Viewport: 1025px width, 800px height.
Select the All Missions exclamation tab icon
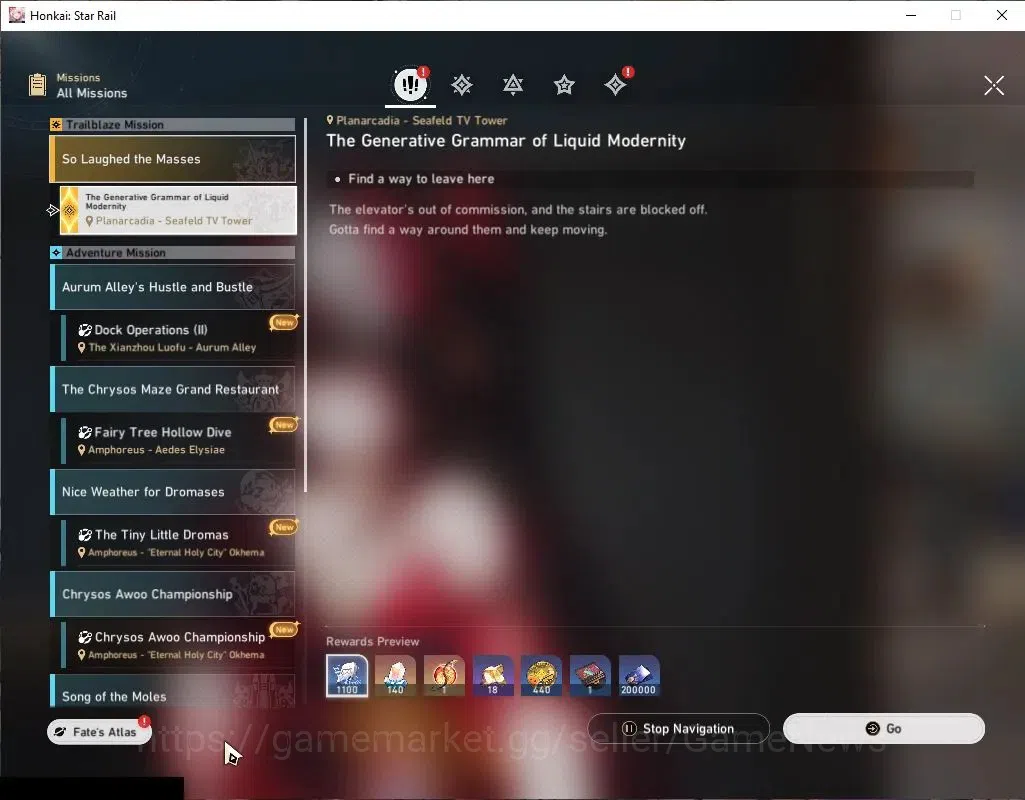click(x=411, y=84)
